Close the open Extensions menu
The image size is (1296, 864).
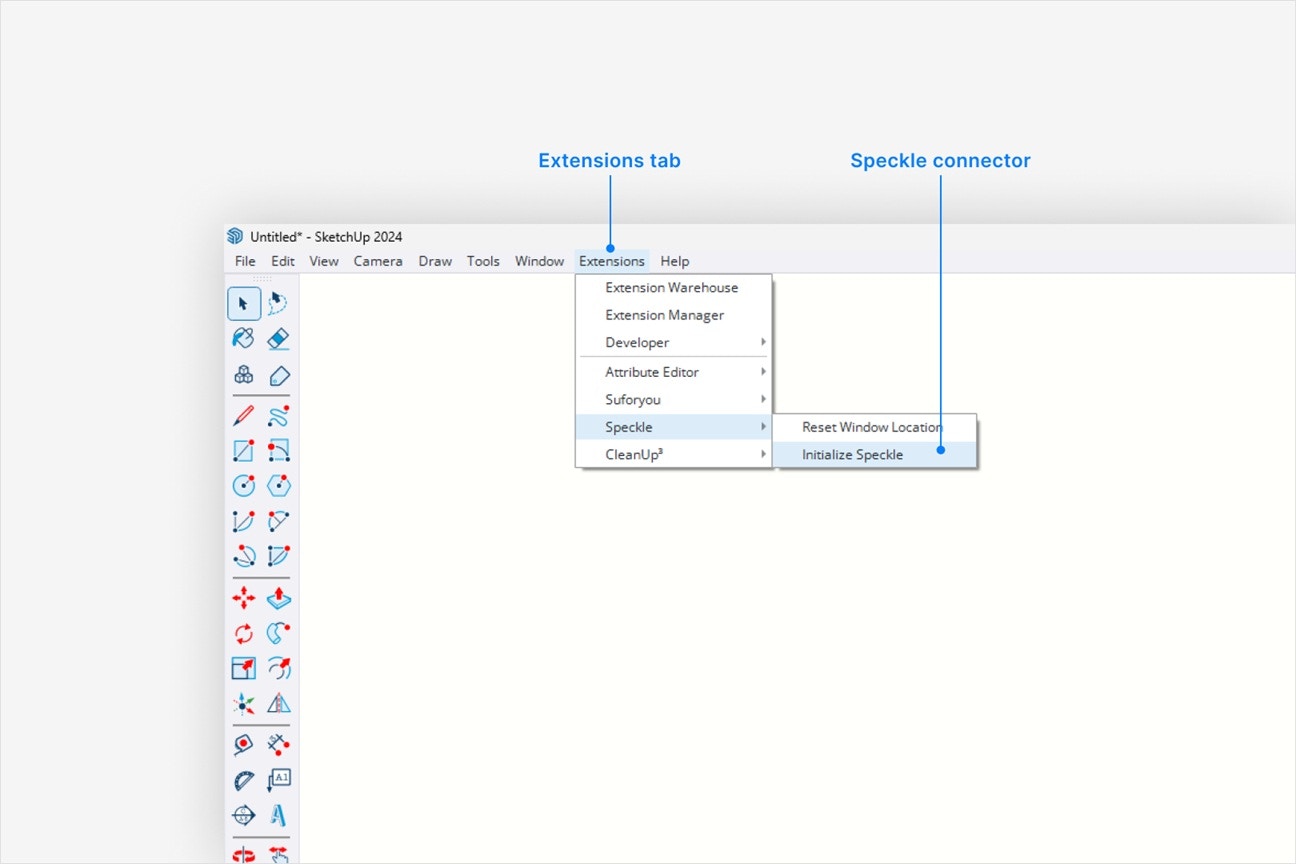point(612,261)
